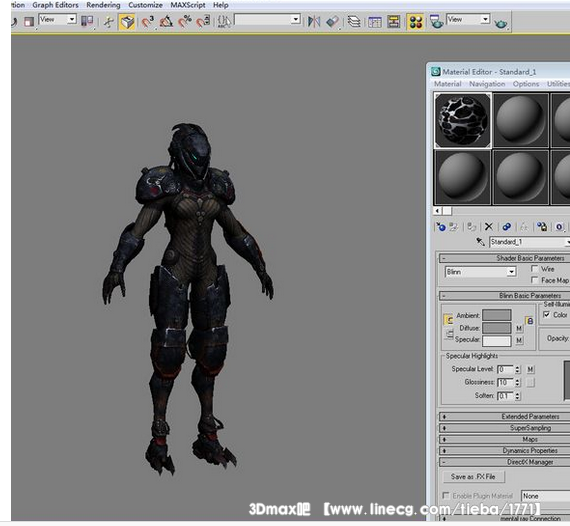Click the Diffuse color swatch
Screen dimensions: 570x526
point(497,328)
